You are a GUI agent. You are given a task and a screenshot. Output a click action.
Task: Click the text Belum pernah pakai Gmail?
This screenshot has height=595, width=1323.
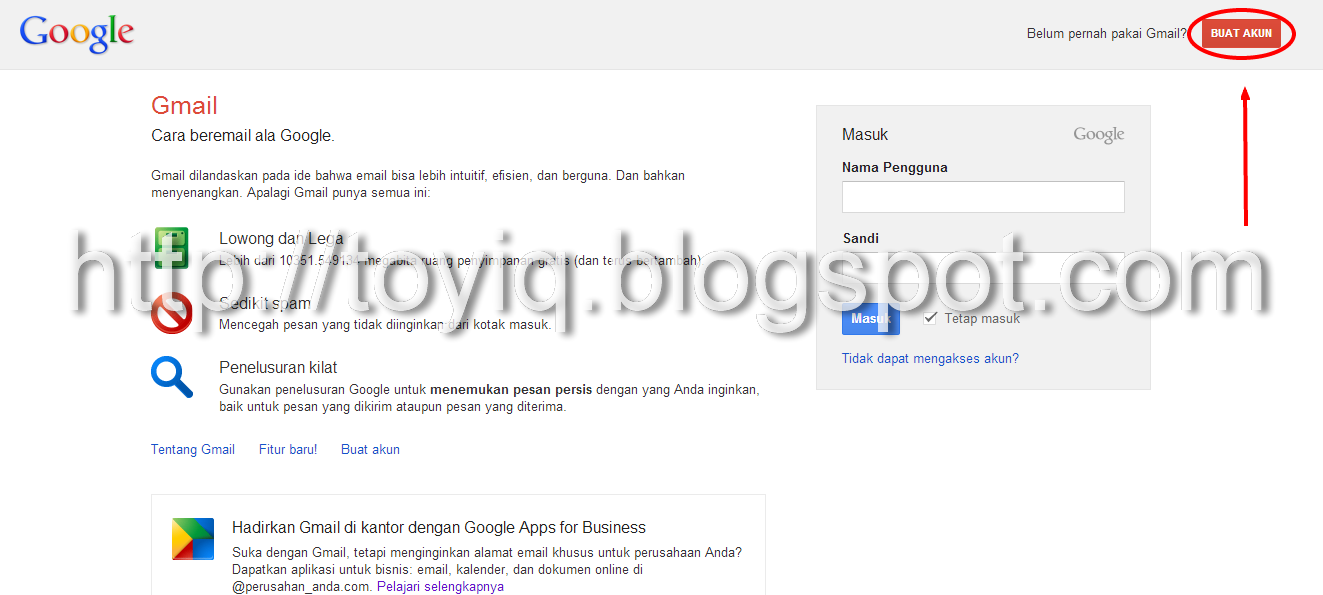click(1107, 34)
